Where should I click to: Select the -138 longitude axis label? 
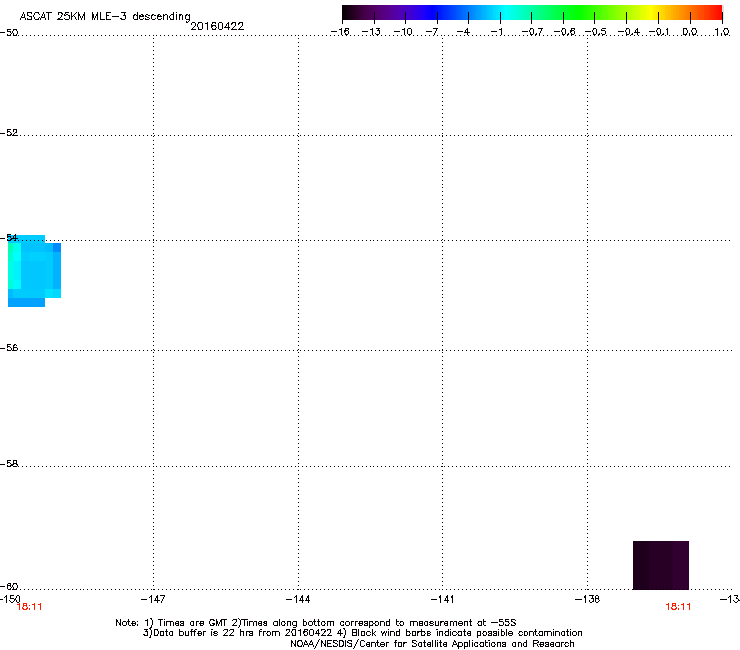point(587,599)
